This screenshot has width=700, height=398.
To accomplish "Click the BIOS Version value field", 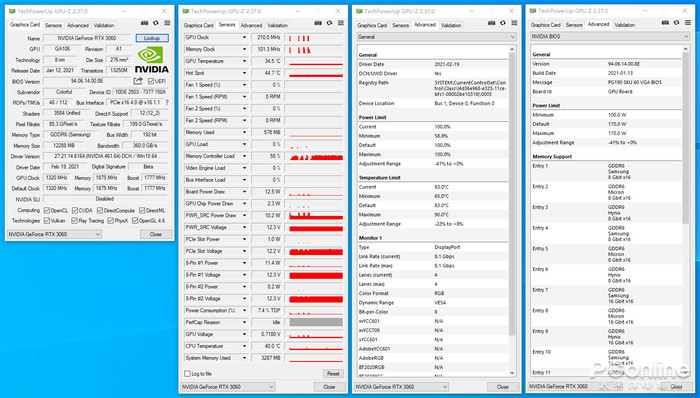I will coord(87,81).
